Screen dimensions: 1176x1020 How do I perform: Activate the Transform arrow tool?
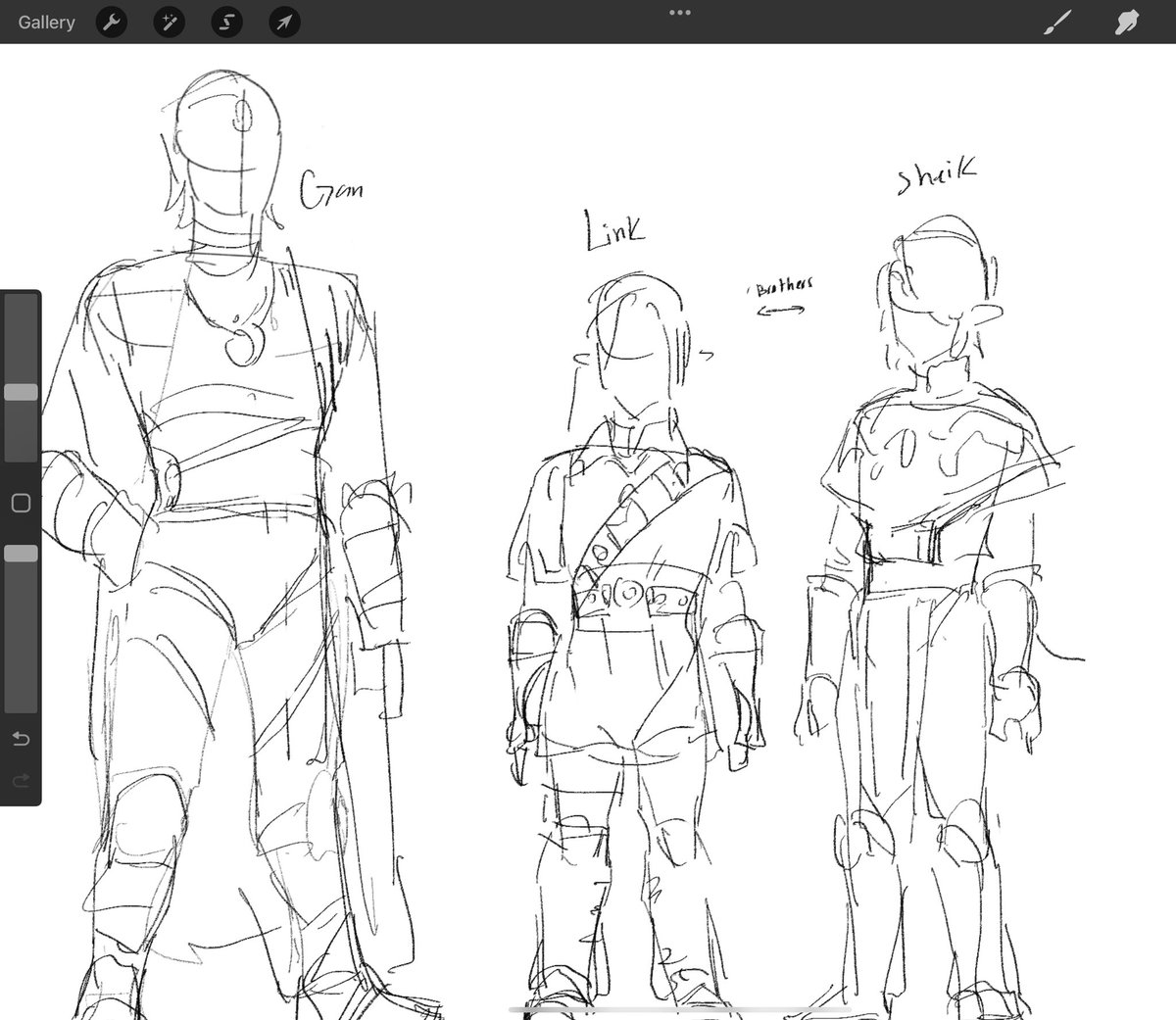pos(283,22)
